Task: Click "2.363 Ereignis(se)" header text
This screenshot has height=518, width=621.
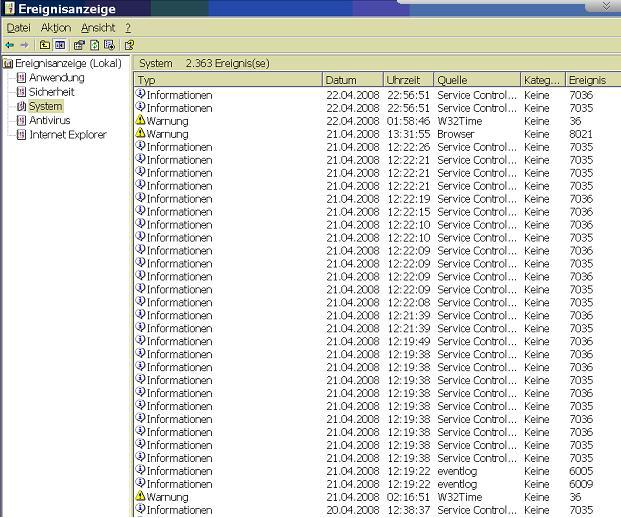Action: pyautogui.click(x=228, y=63)
